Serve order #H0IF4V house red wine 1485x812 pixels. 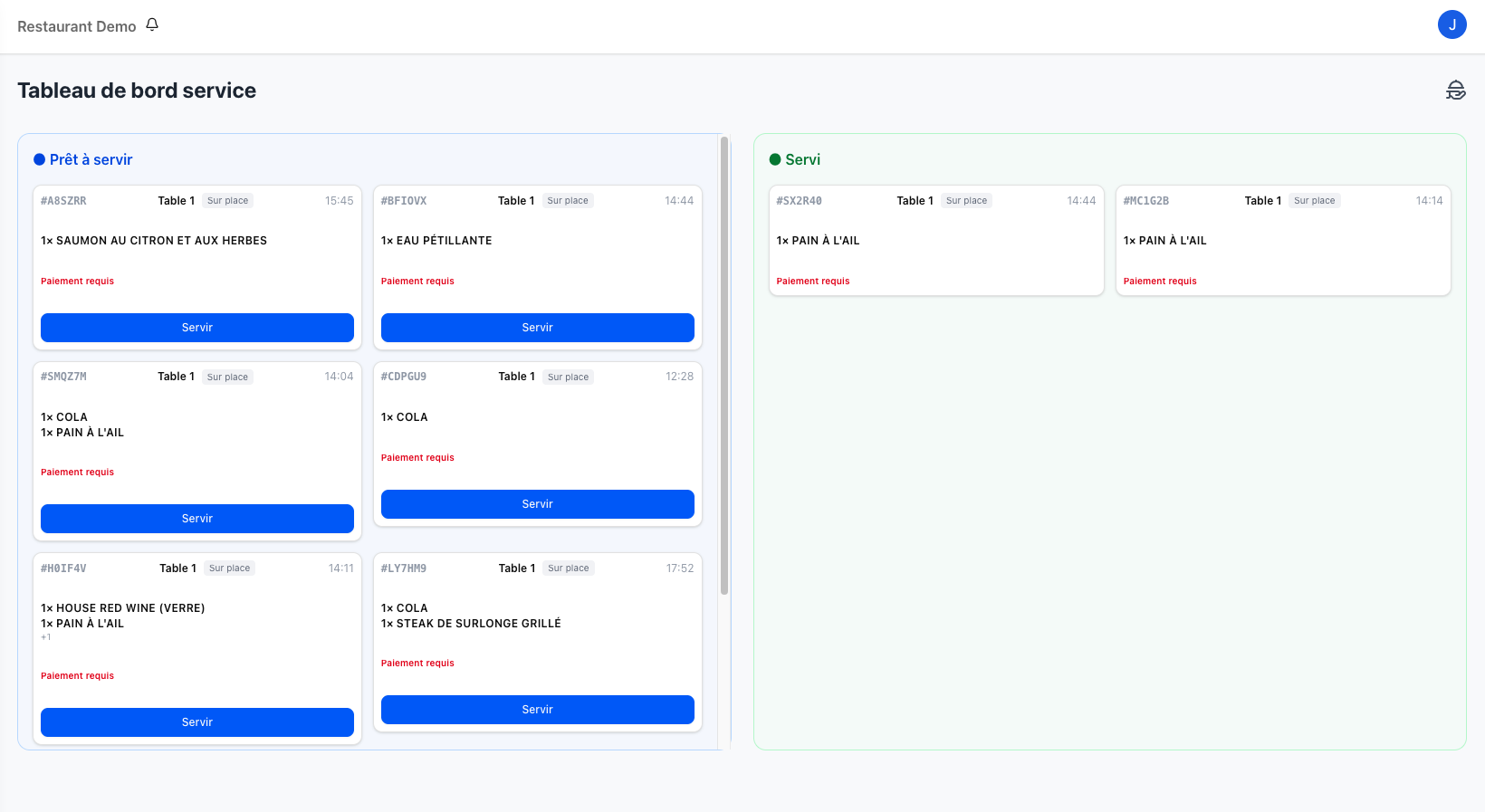coord(197,722)
